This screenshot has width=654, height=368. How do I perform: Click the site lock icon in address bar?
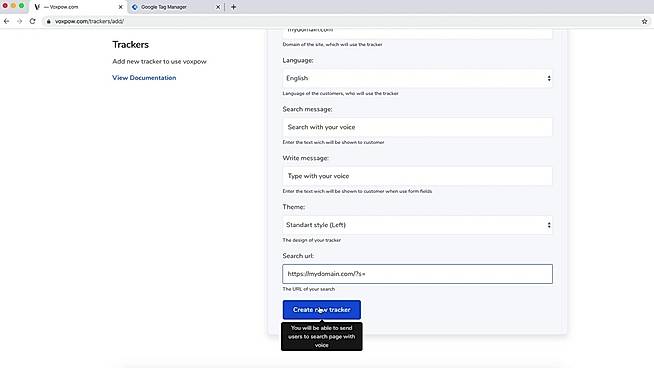tap(48, 21)
